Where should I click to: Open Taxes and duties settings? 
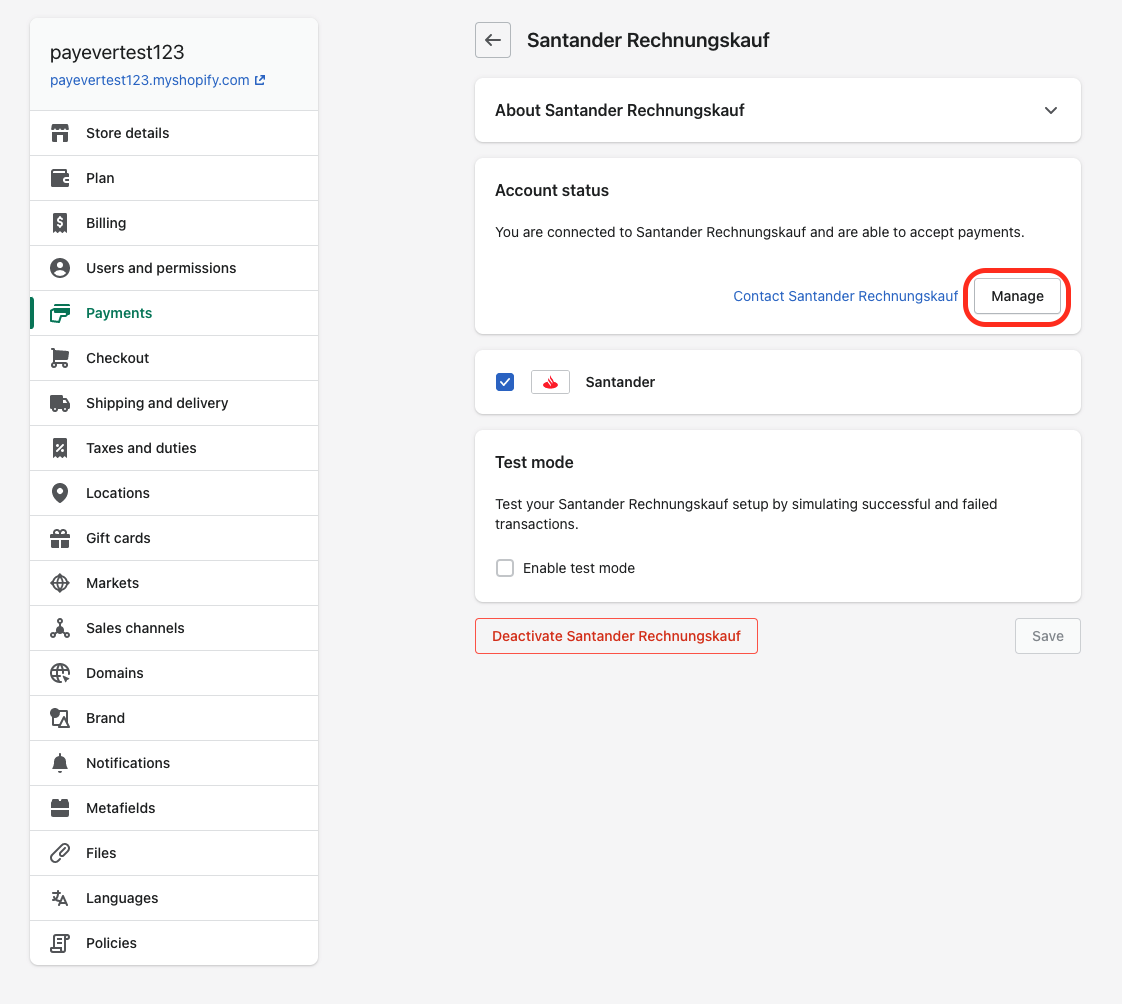click(174, 448)
